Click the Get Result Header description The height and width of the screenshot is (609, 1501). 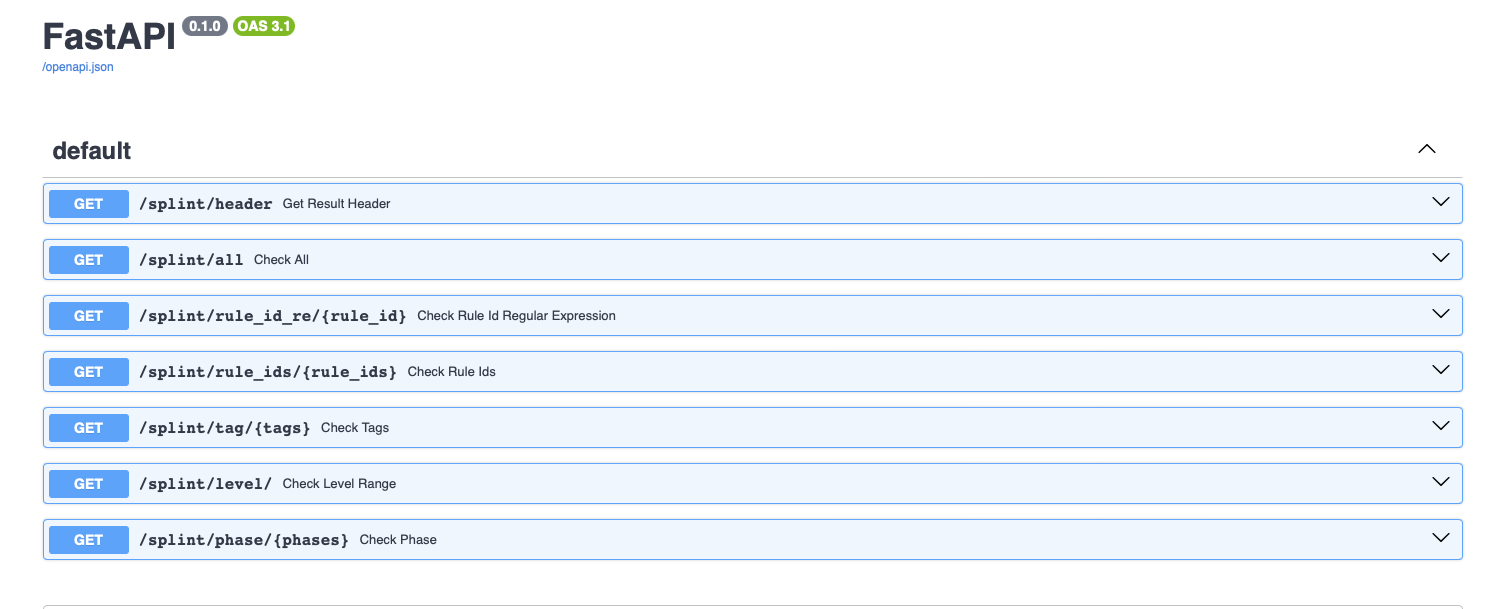coord(336,204)
